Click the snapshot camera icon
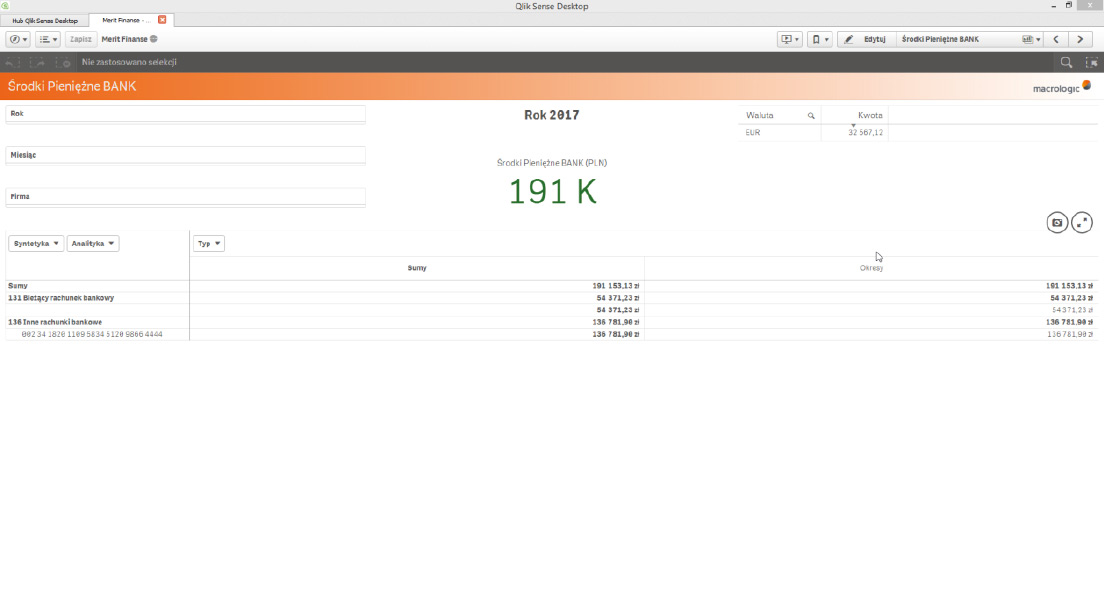 [1057, 223]
